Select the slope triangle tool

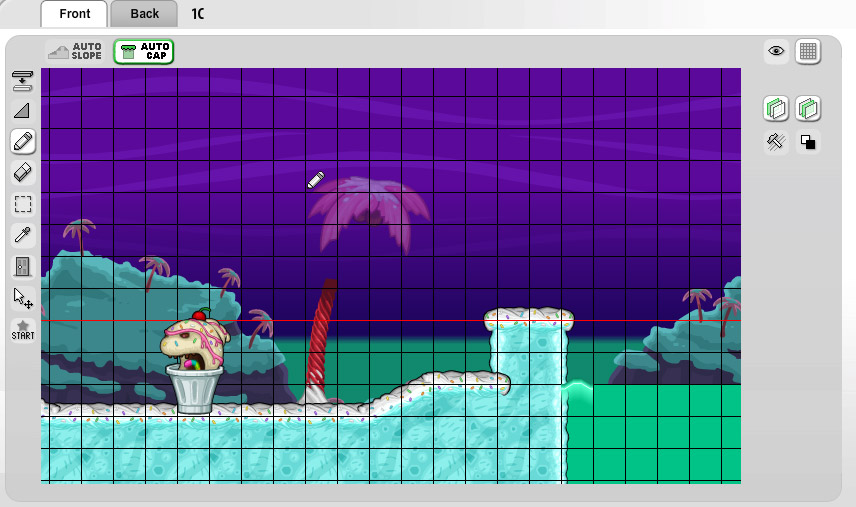22,111
